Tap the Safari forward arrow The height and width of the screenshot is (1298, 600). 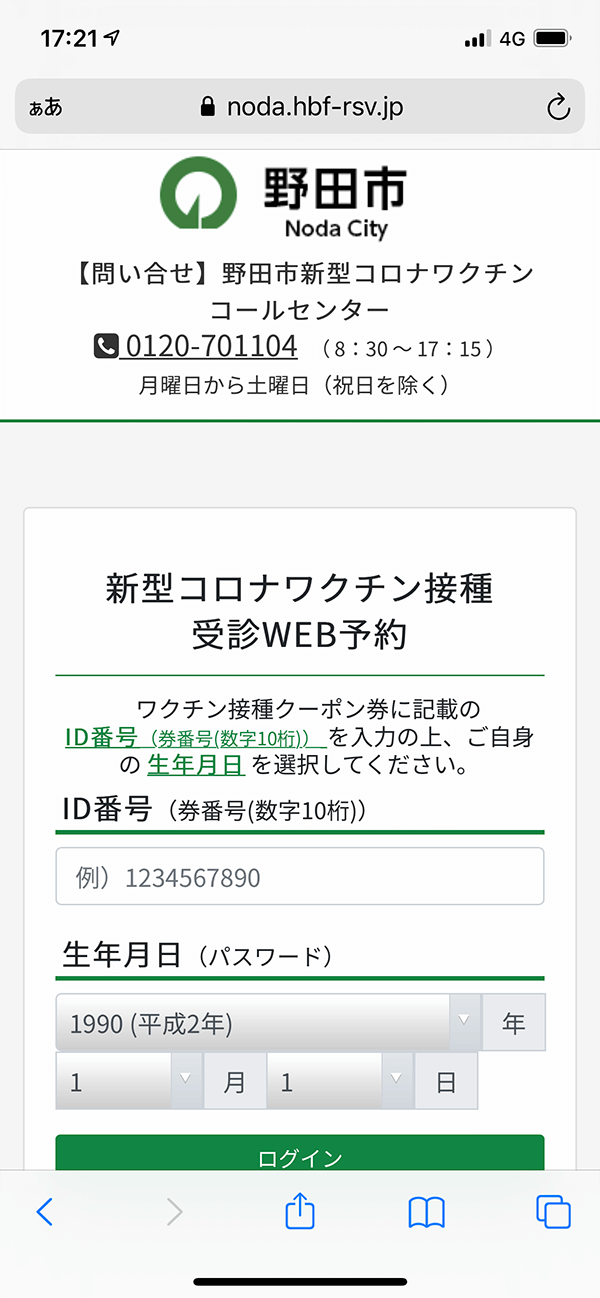tap(174, 1212)
